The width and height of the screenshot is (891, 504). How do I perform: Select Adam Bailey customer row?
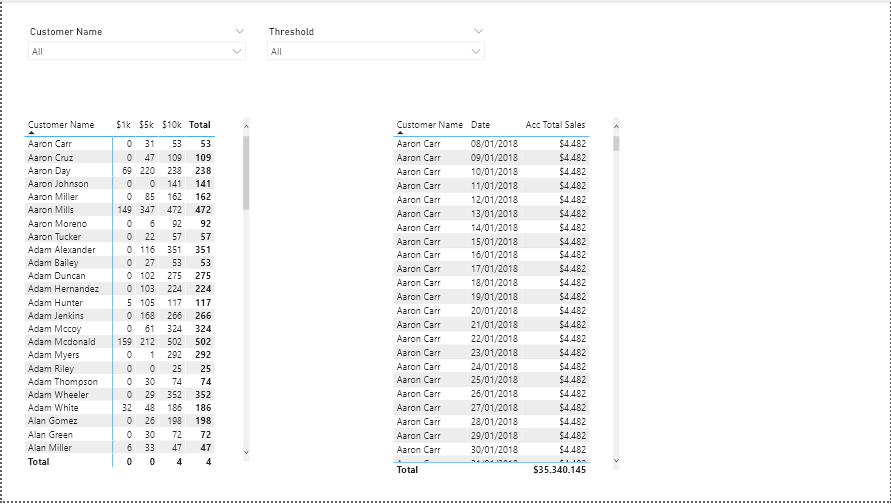pyautogui.click(x=119, y=263)
